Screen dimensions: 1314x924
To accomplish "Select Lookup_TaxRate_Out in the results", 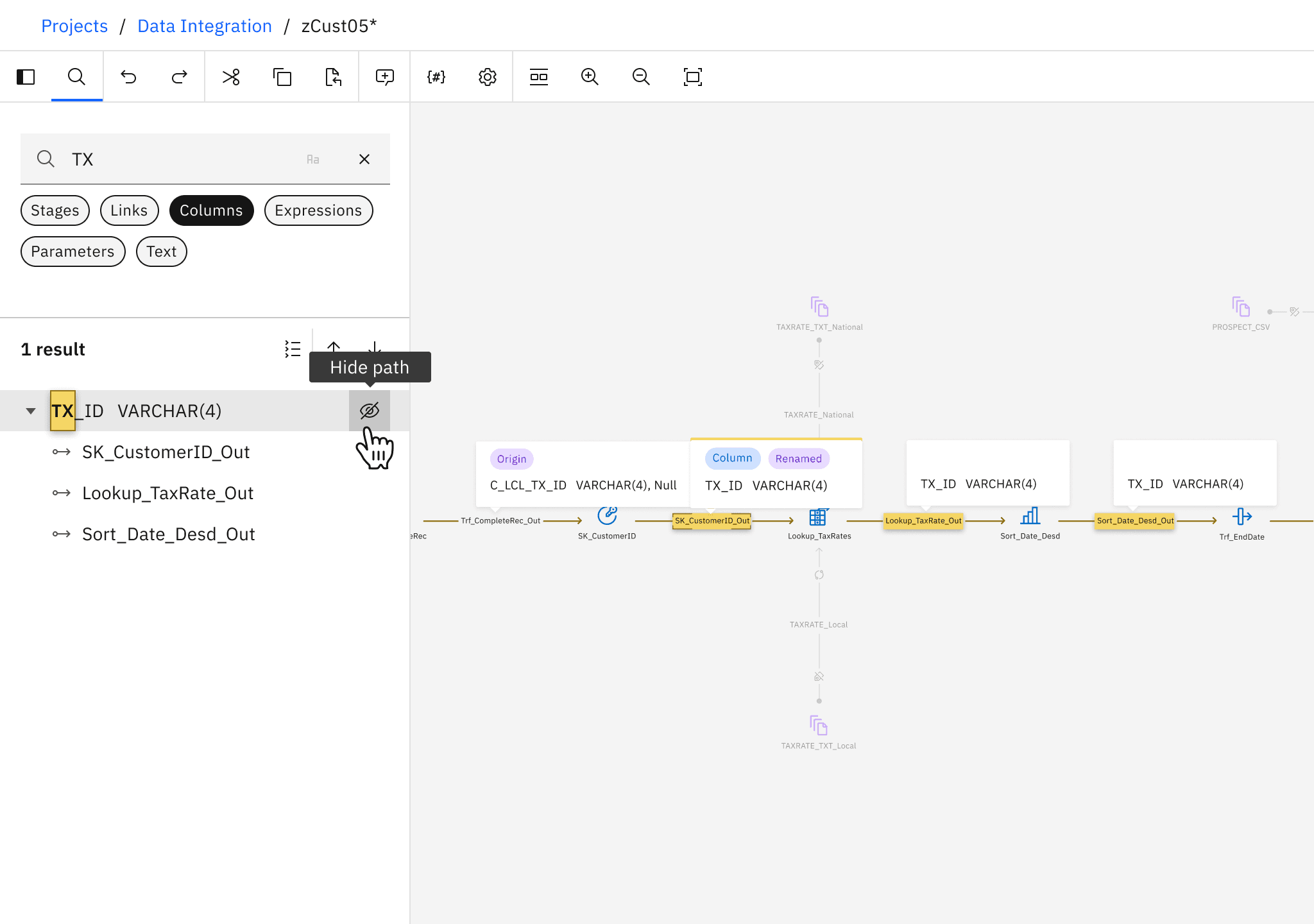I will tap(167, 493).
